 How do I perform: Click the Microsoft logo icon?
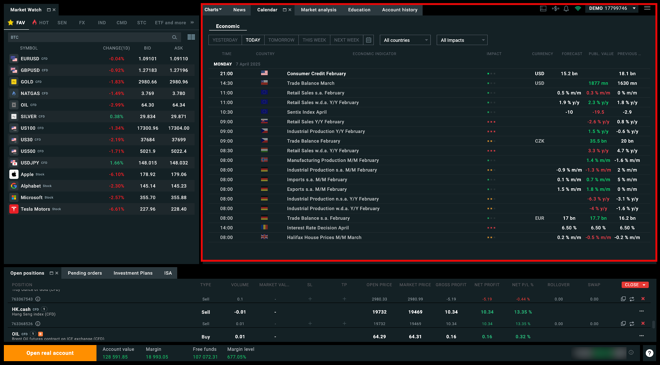pyautogui.click(x=13, y=197)
